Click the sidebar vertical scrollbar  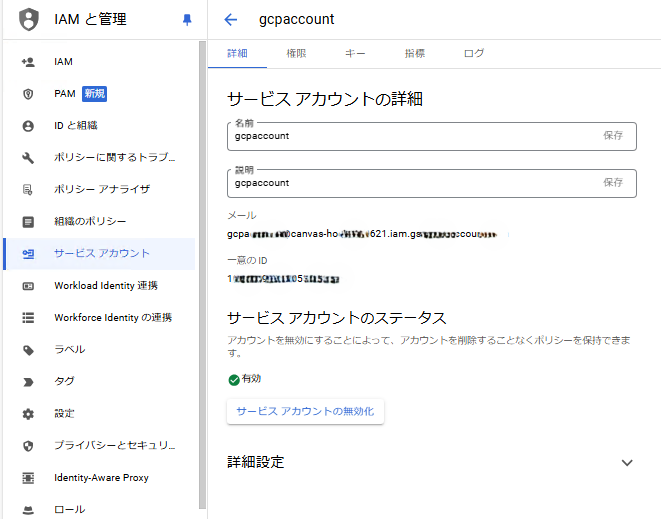tap(202, 275)
